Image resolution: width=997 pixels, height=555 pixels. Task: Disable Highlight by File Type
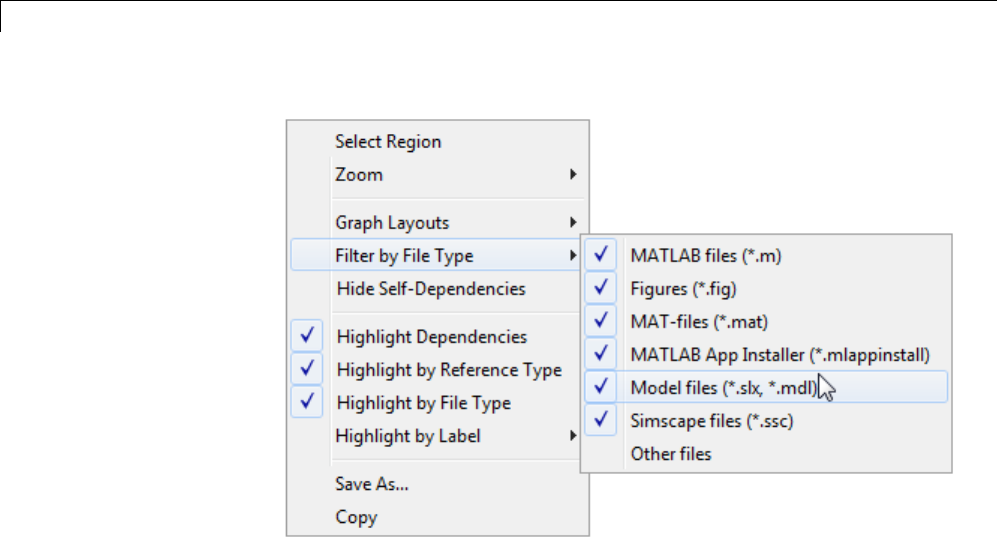[x=424, y=403]
